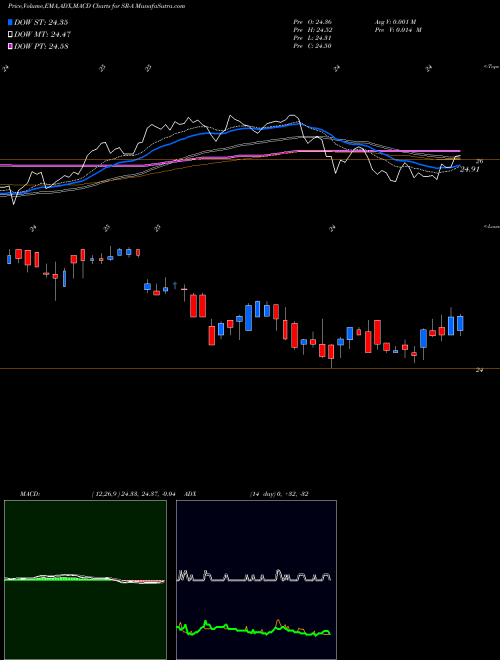Select the 'DOW MT: 24.47' legend label

click(x=42, y=35)
